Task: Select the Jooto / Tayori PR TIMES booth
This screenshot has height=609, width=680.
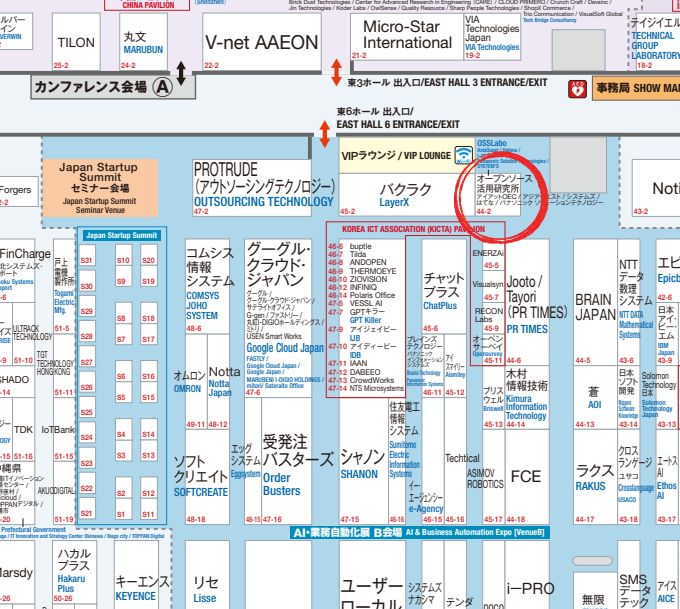Action: pos(527,301)
